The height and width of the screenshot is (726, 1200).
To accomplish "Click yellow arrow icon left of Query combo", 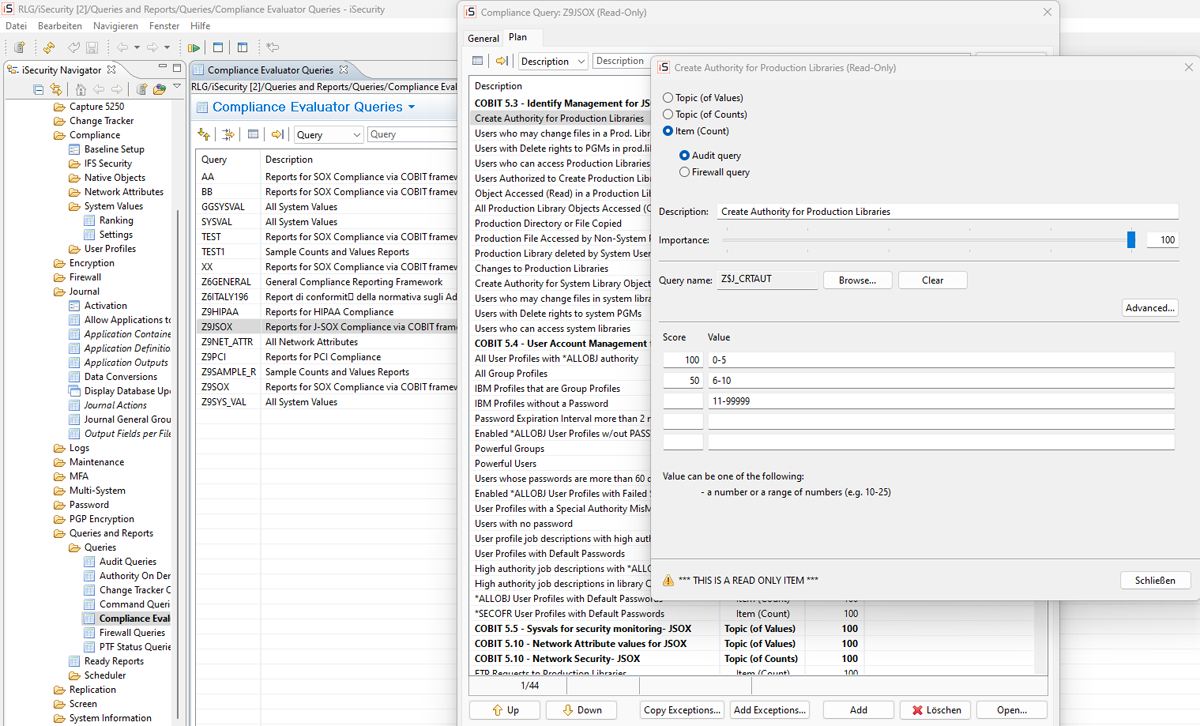I will [277, 134].
